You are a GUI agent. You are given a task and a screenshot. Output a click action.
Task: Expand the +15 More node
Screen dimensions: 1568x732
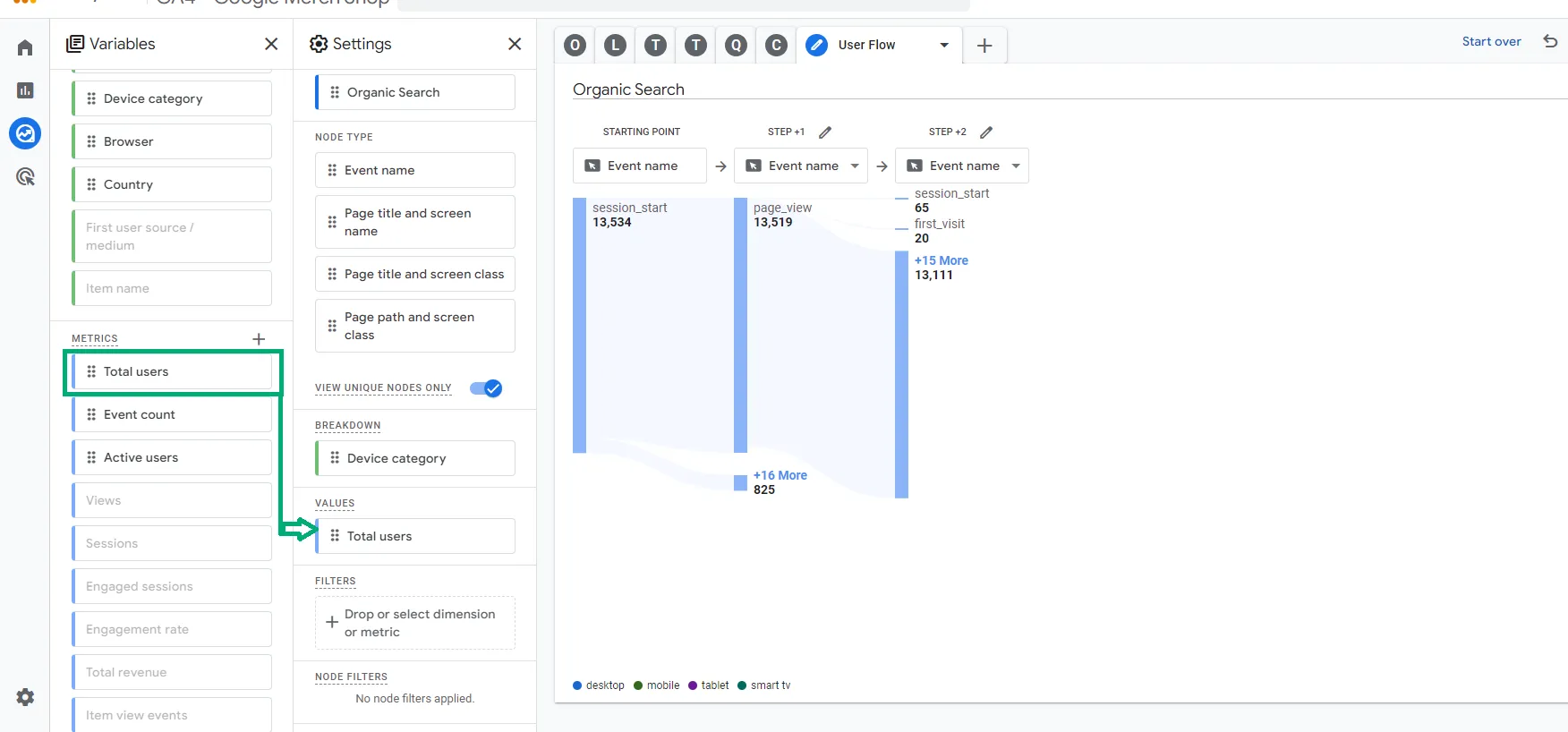coord(942,260)
